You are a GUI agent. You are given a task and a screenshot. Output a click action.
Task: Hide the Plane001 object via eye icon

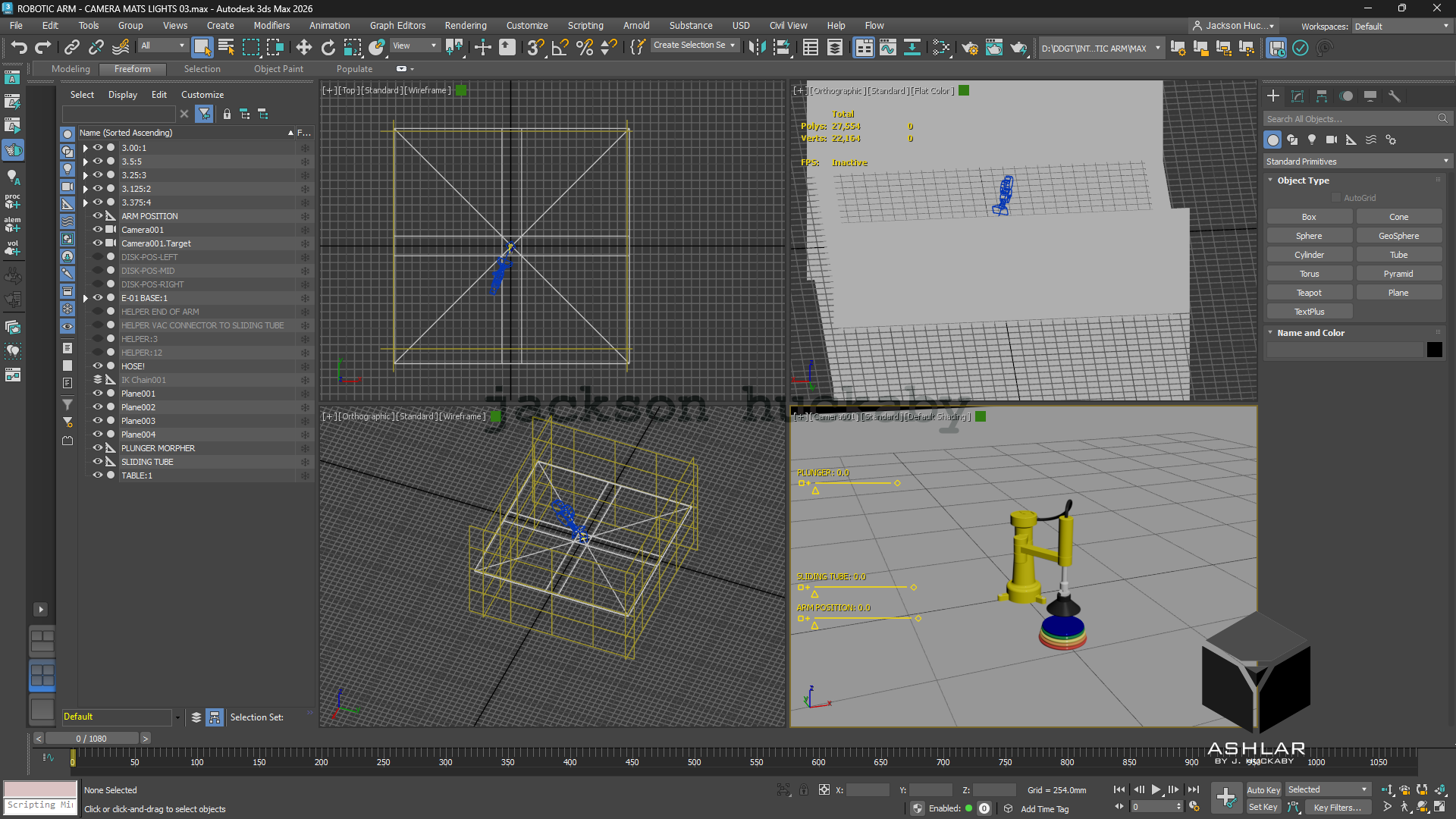98,394
